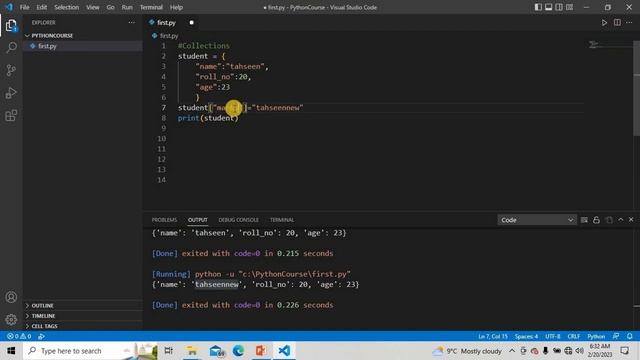The height and width of the screenshot is (360, 640).
Task: Click Python language mode in status bar
Action: (596, 336)
